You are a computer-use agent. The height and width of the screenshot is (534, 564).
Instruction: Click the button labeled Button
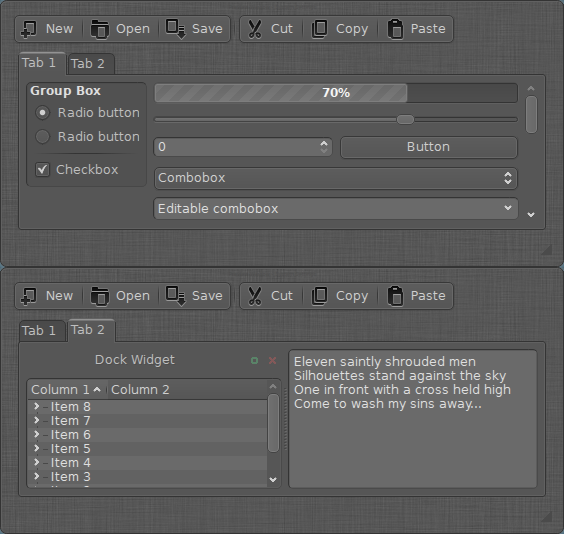429,147
